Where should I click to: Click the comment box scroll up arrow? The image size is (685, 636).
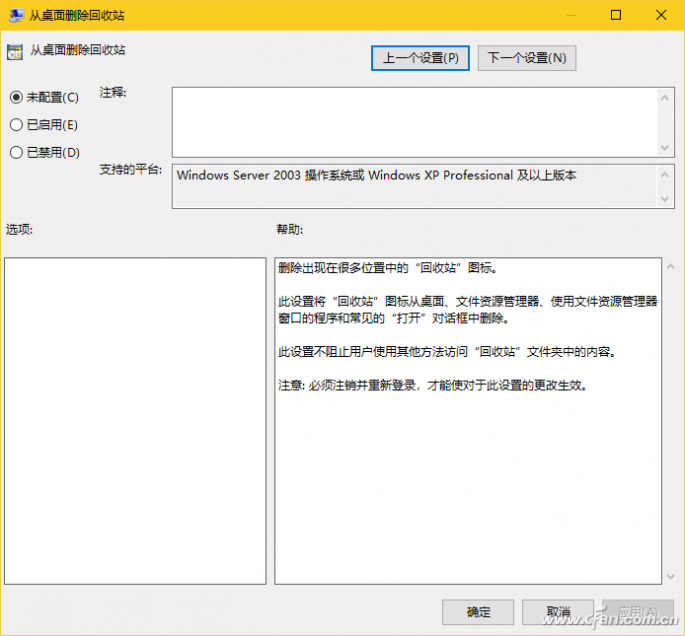point(665,98)
